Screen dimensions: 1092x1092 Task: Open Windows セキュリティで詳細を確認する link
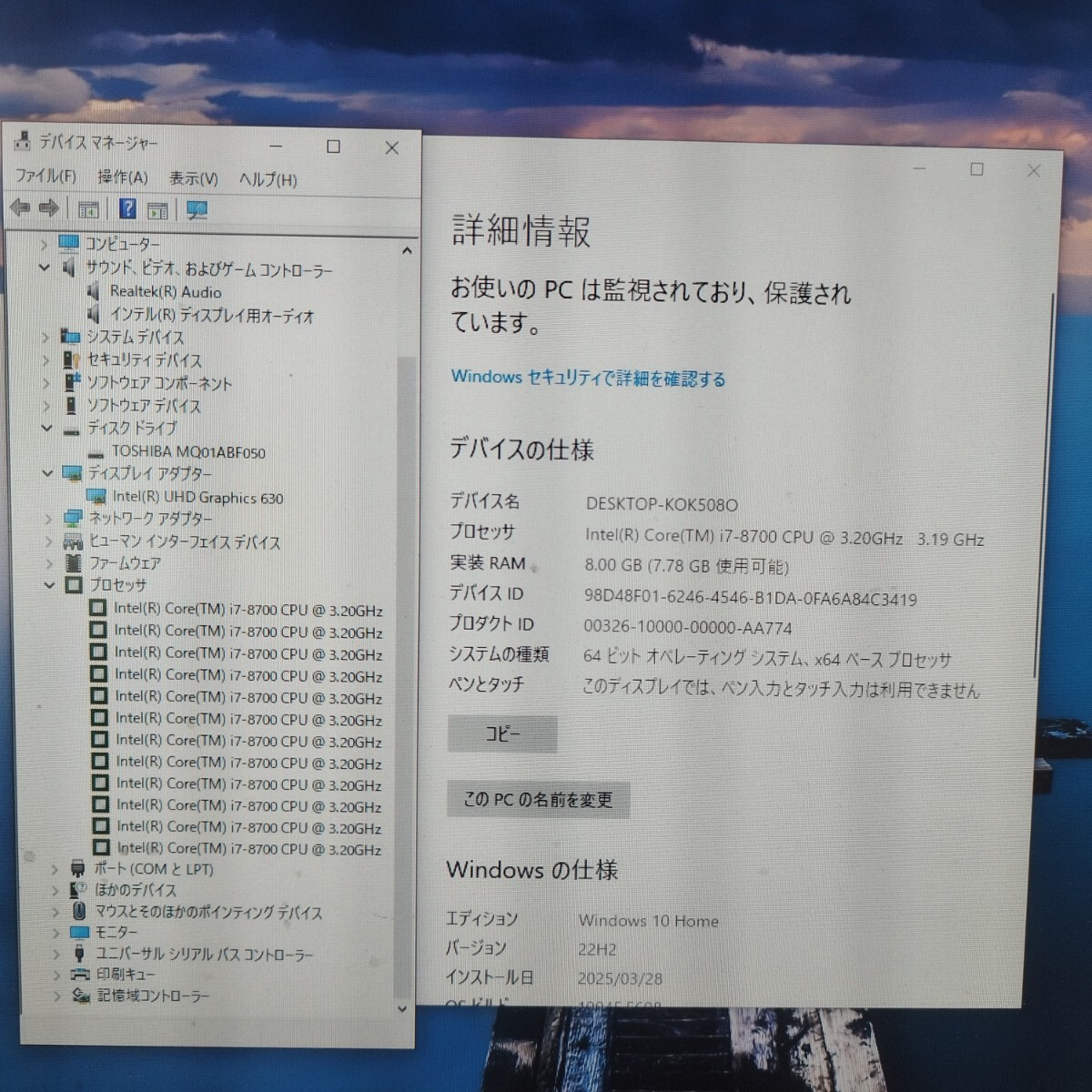pos(589,378)
